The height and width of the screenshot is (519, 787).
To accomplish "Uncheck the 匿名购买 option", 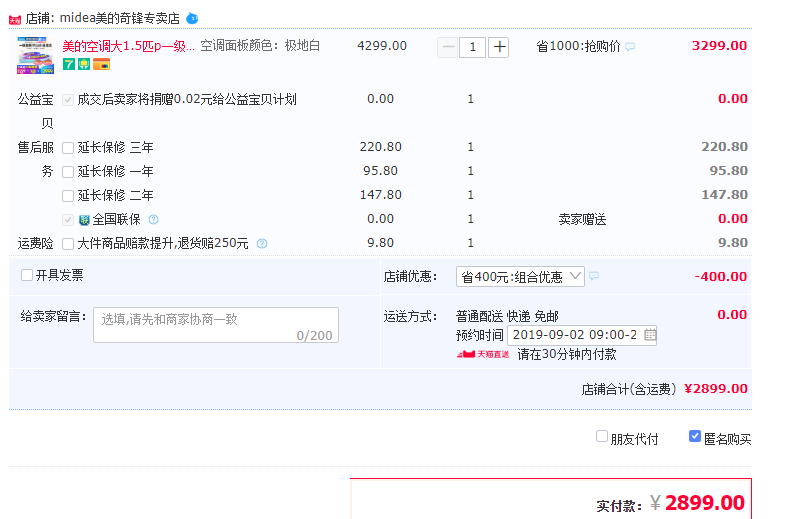I will click(695, 436).
